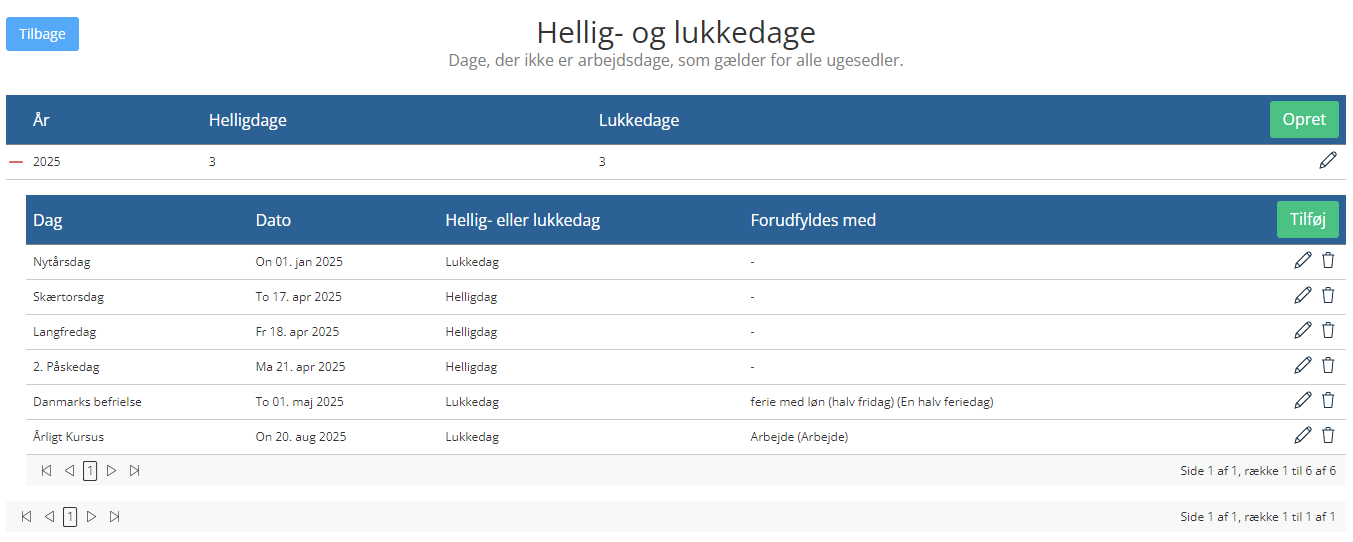Edit the 2. Påskedag entry
This screenshot has width=1353, height=542.
pos(1302,366)
